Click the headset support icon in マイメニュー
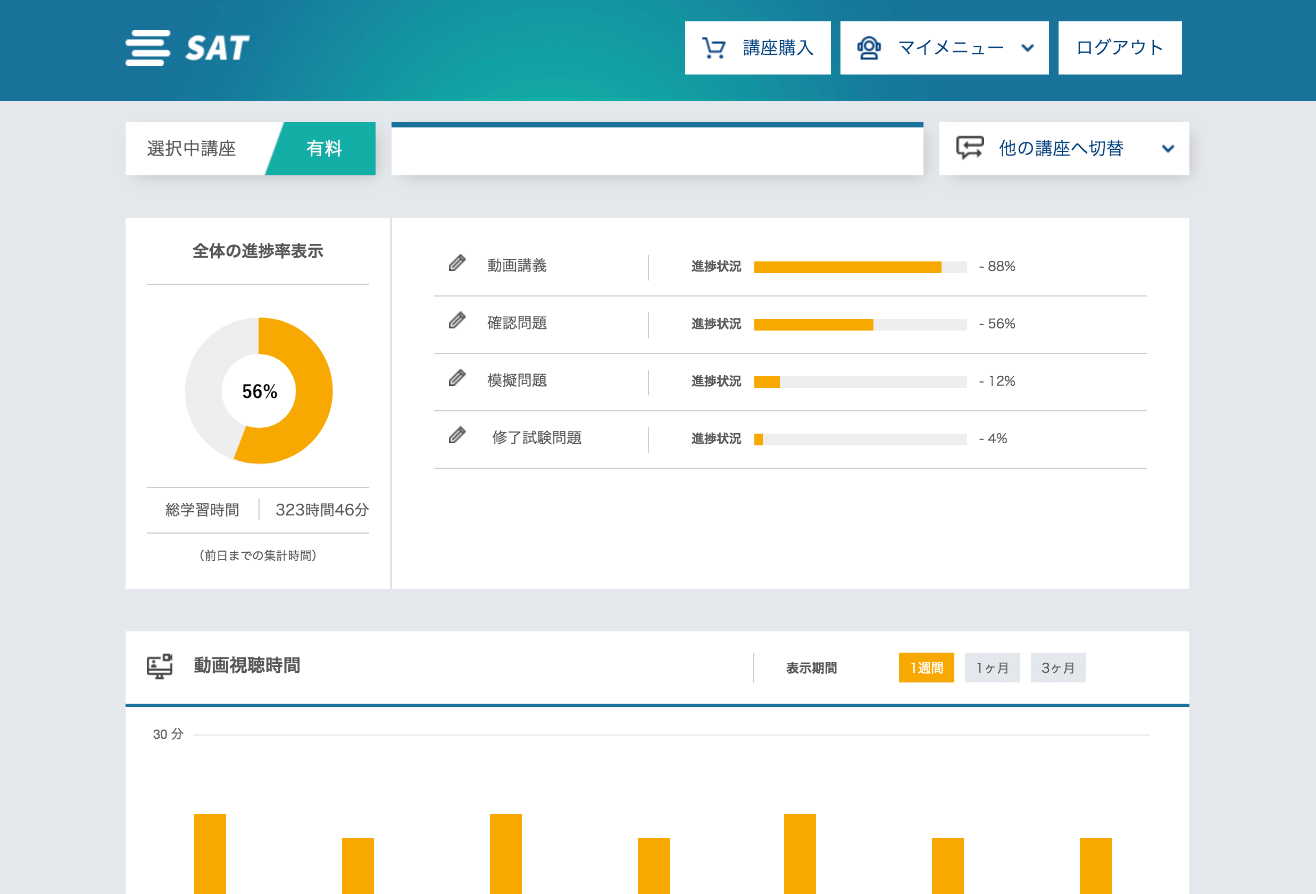 pyautogui.click(x=869, y=48)
